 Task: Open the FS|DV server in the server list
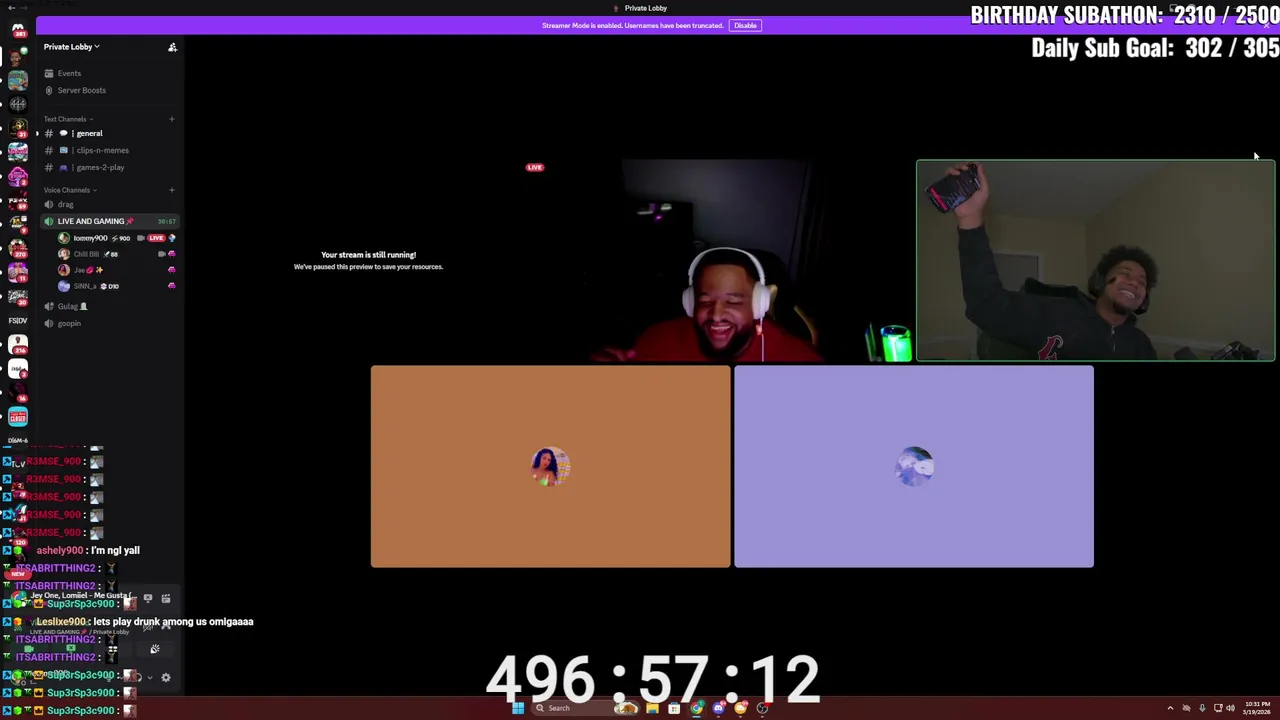tap(18, 320)
